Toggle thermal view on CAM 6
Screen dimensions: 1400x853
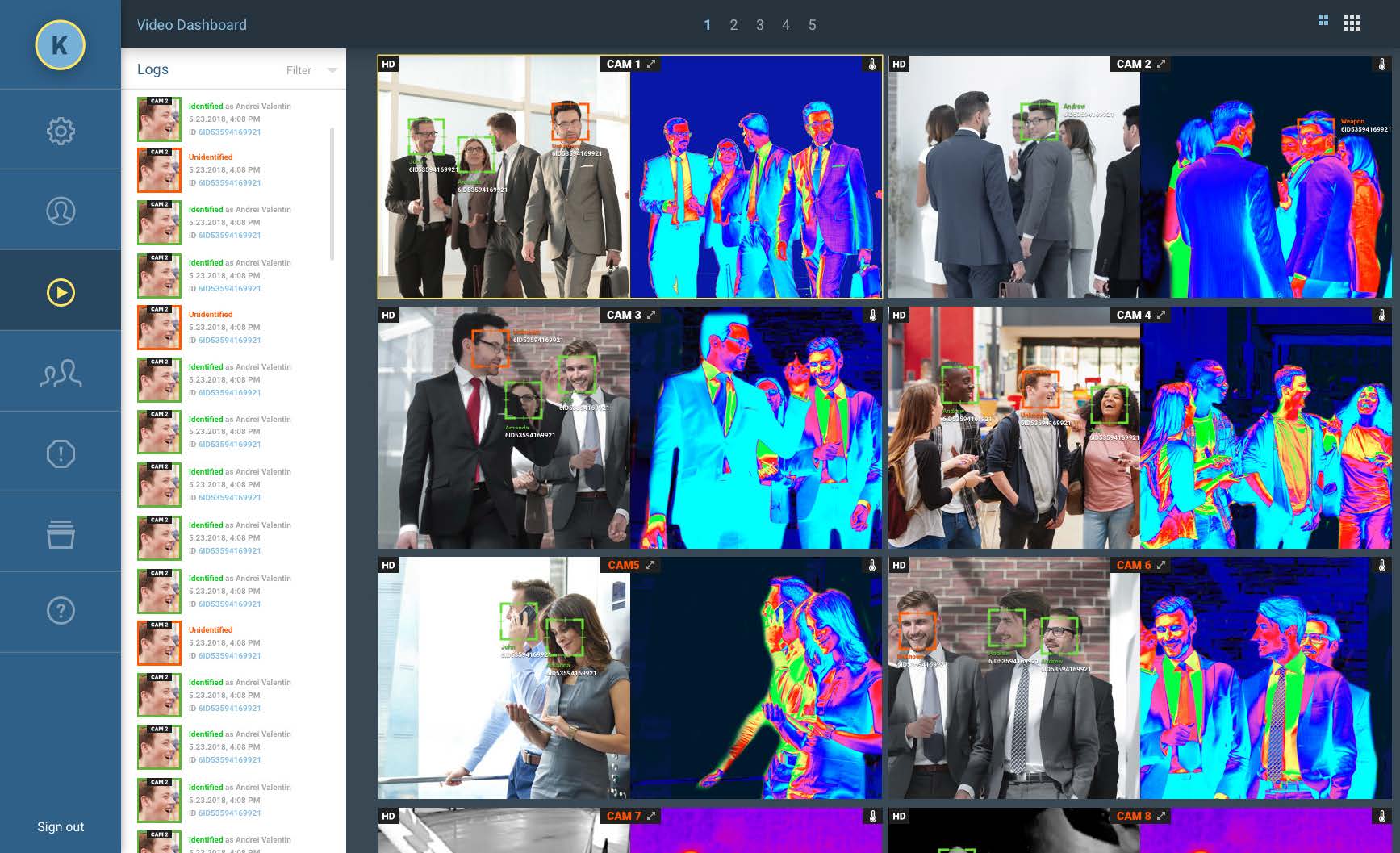(1382, 566)
